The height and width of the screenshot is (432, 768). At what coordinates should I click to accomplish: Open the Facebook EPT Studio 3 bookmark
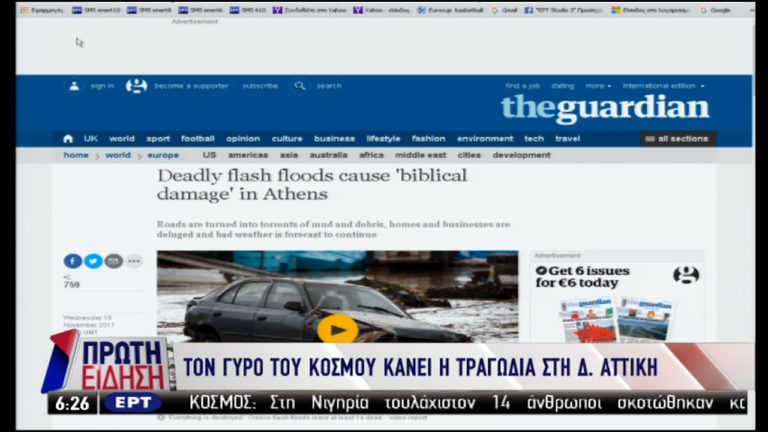564,10
